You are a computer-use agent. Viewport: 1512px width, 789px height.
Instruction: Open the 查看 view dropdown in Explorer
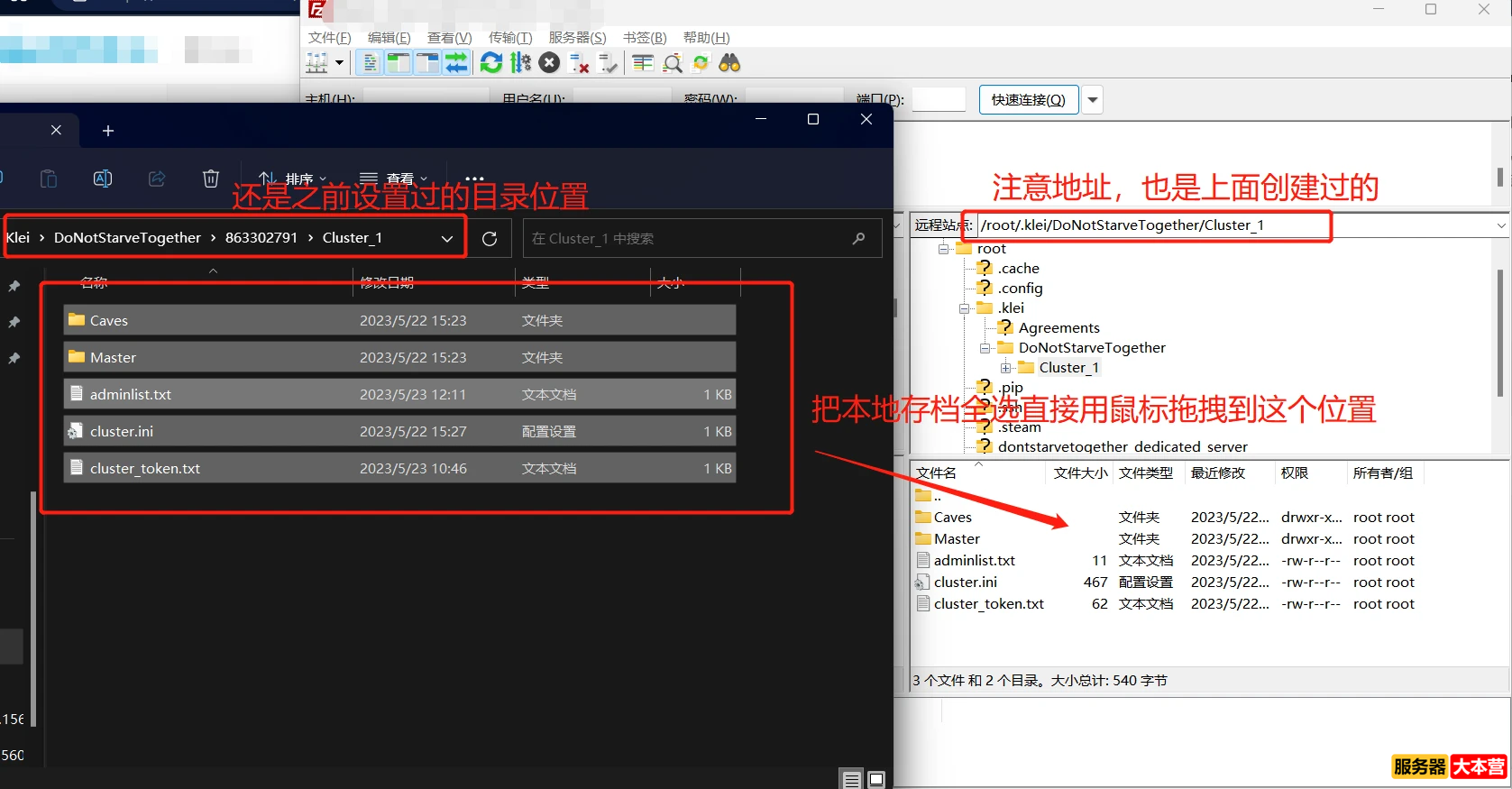[x=393, y=179]
